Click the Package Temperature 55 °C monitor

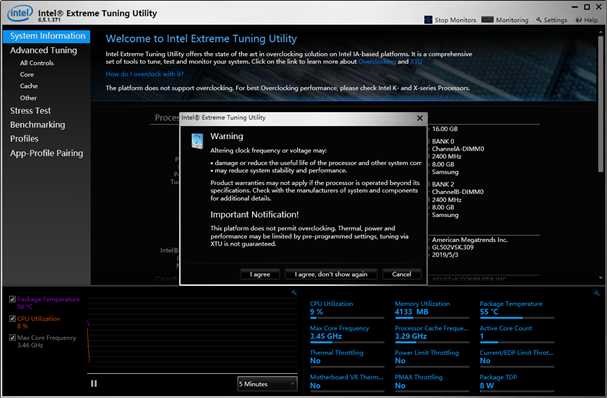[x=517, y=309]
